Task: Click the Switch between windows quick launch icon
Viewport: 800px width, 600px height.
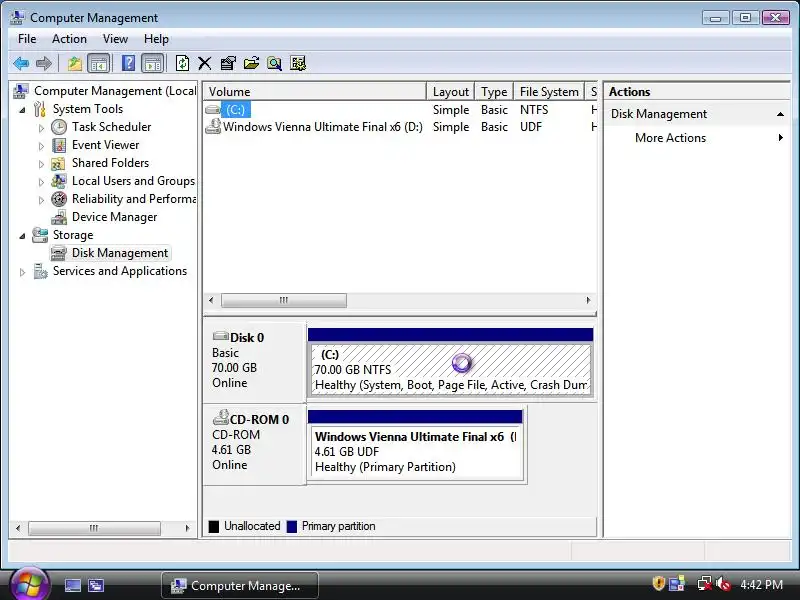Action: (96, 585)
